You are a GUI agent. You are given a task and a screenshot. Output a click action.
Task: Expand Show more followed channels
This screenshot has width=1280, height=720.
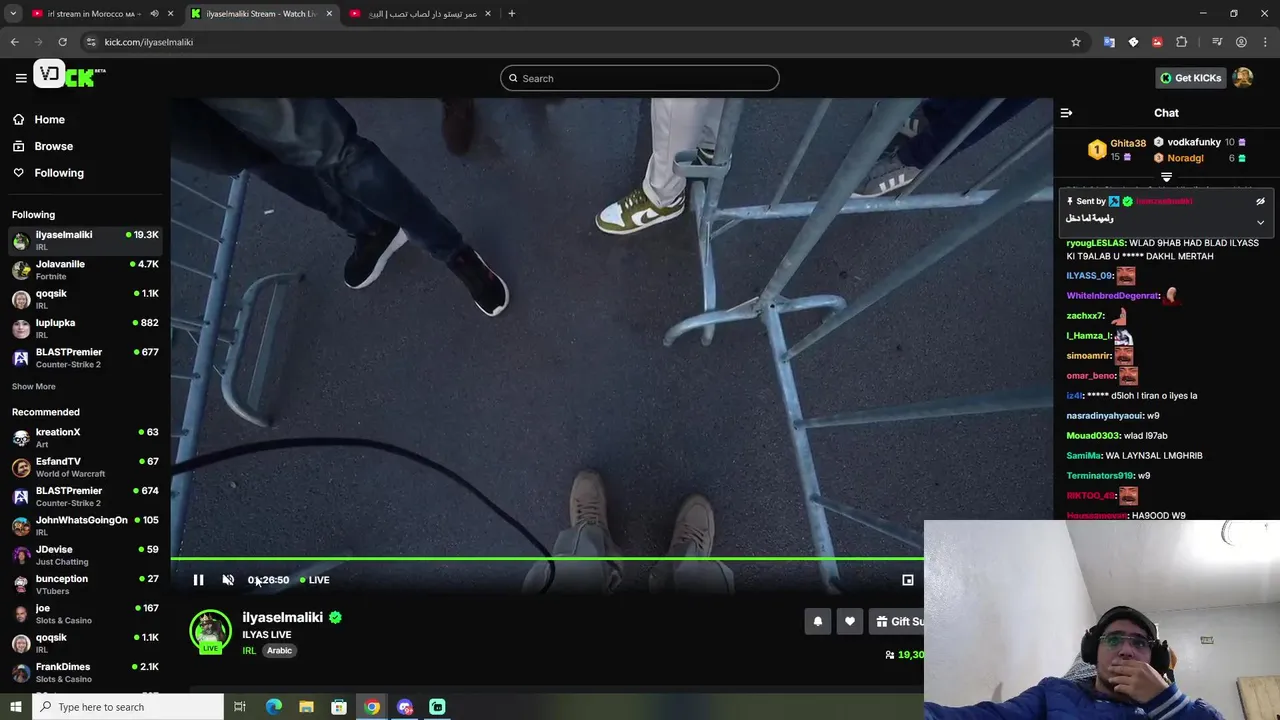pyautogui.click(x=34, y=386)
